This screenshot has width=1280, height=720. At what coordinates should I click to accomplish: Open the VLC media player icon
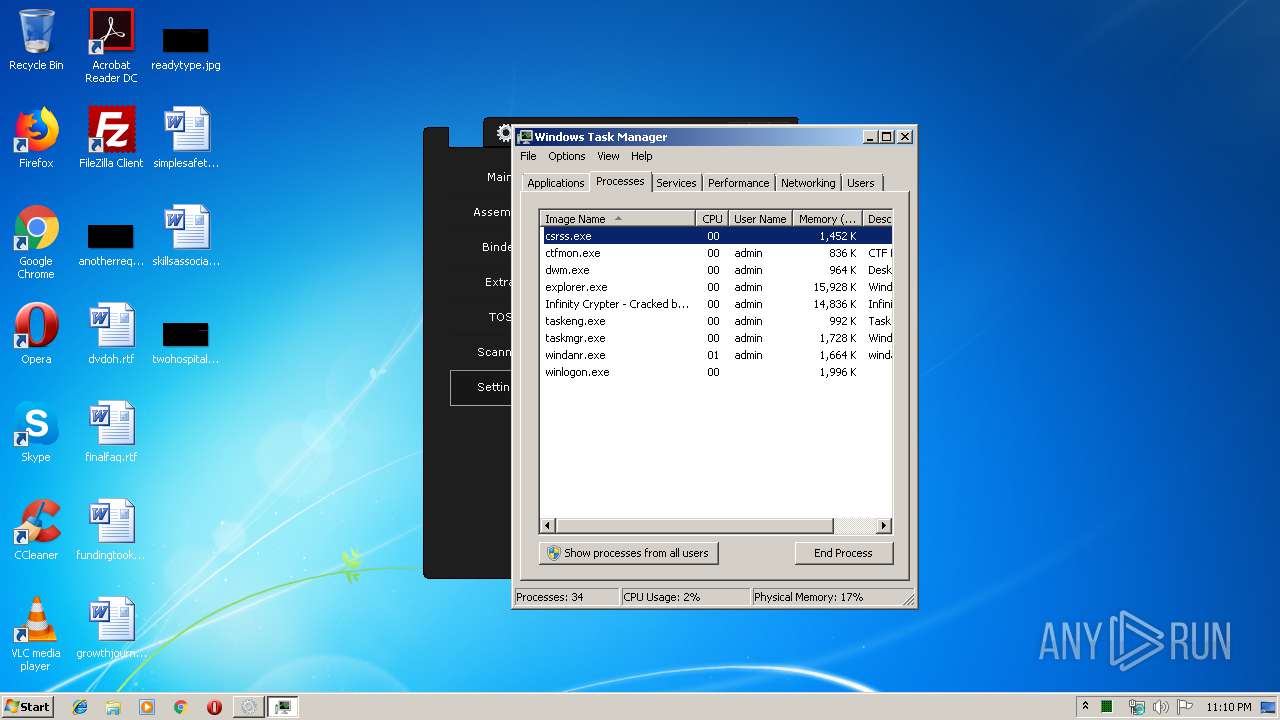point(36,632)
